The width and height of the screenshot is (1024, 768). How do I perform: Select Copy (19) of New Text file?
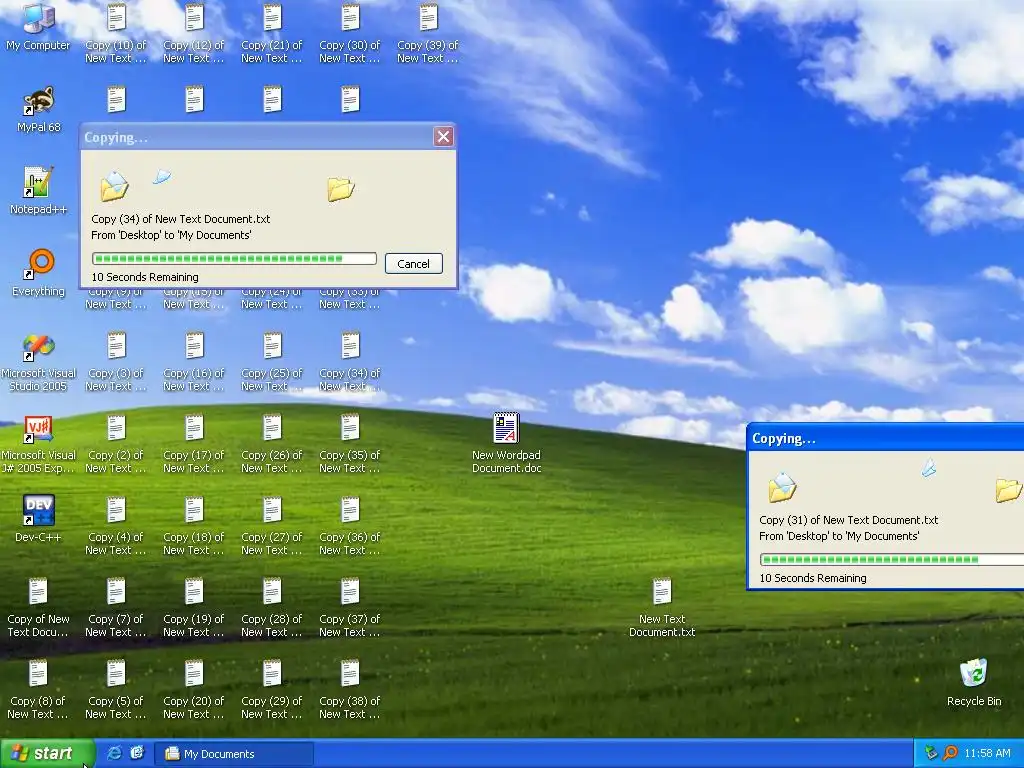pos(193,607)
